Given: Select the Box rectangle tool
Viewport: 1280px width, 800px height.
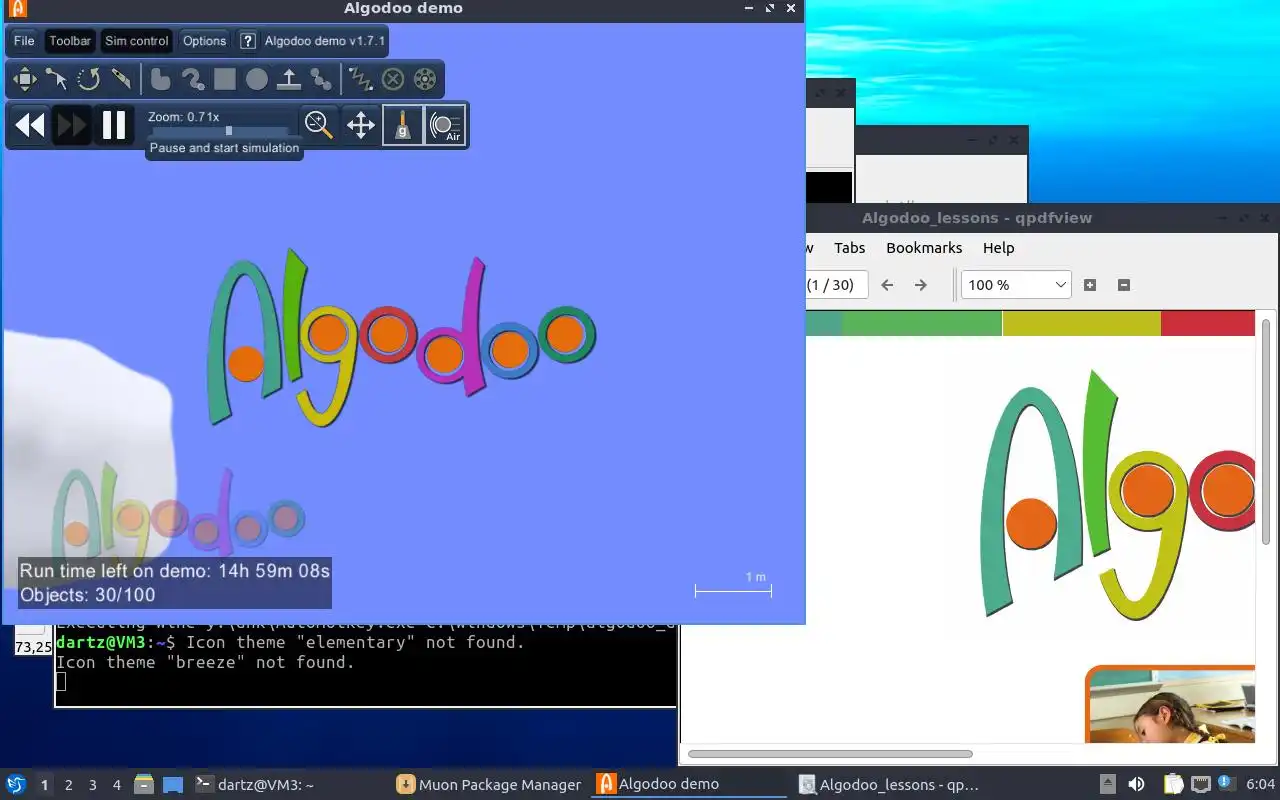Looking at the screenshot, I should click(224, 79).
